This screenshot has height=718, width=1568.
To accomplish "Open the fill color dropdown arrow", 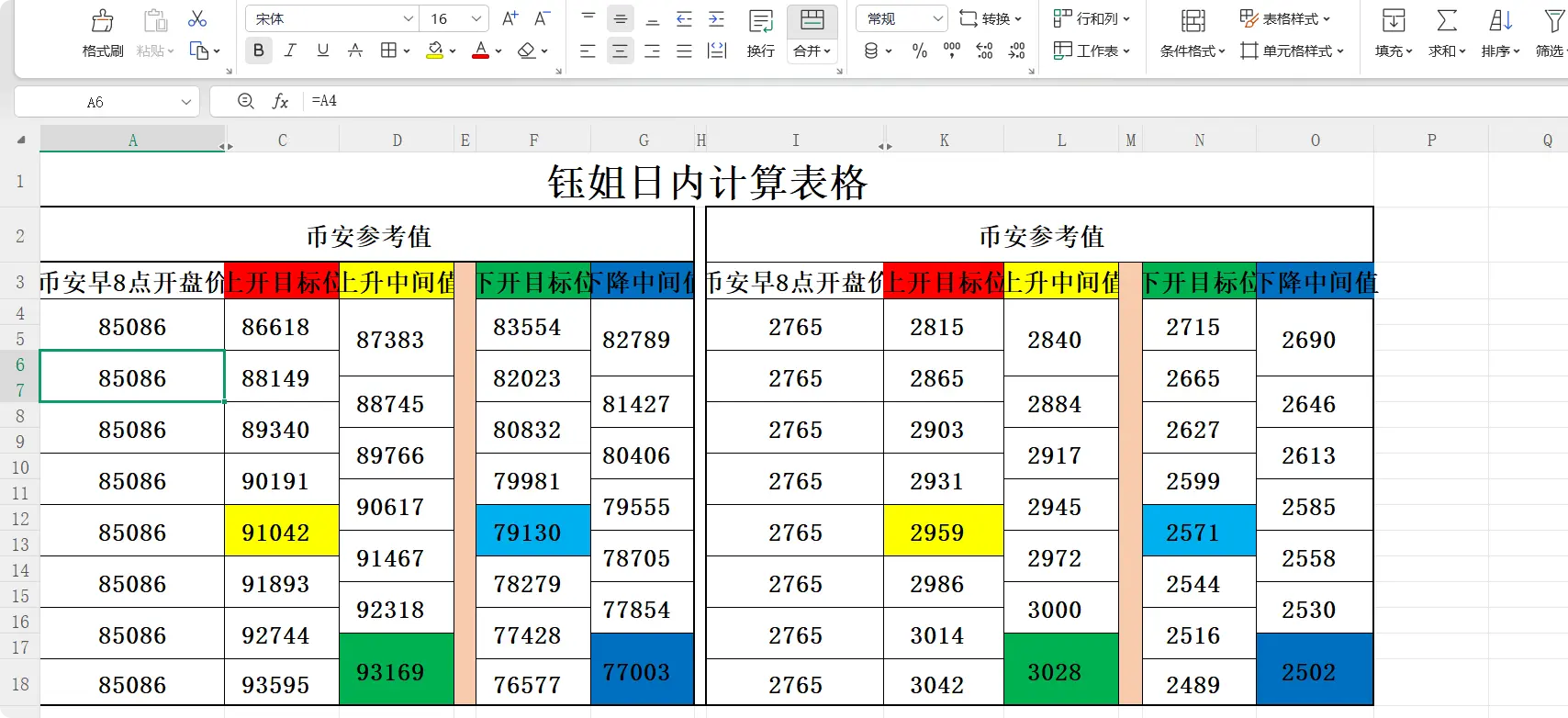I will 453,51.
